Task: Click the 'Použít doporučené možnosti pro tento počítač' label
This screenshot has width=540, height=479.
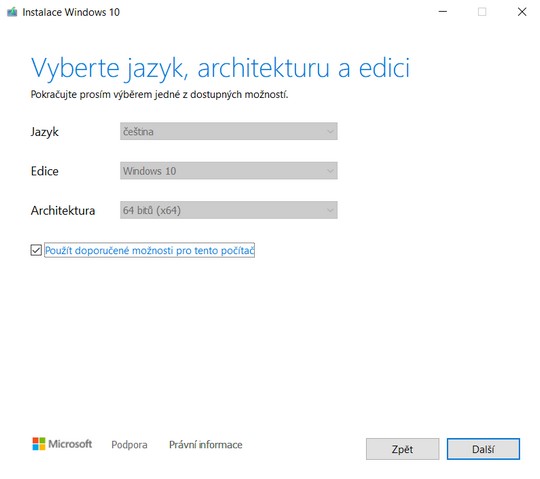Action: (x=149, y=250)
